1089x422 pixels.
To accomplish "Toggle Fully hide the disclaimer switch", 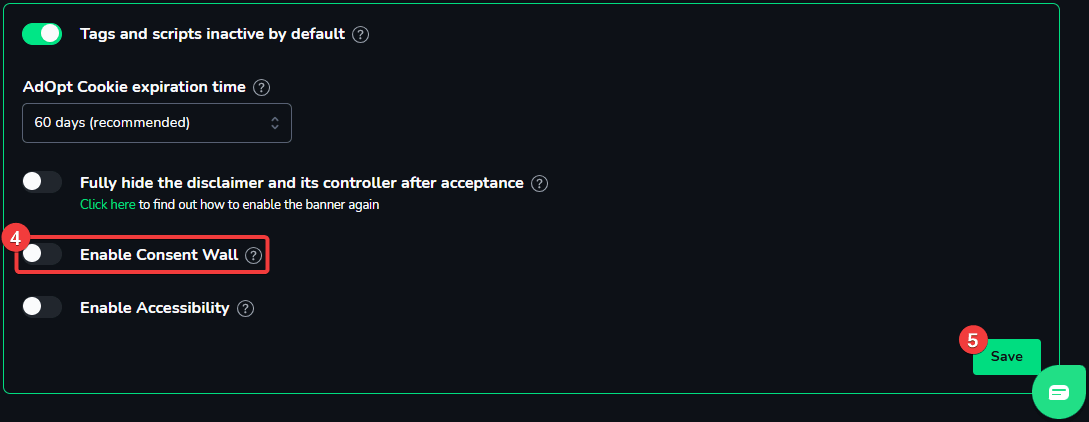I will (x=42, y=183).
